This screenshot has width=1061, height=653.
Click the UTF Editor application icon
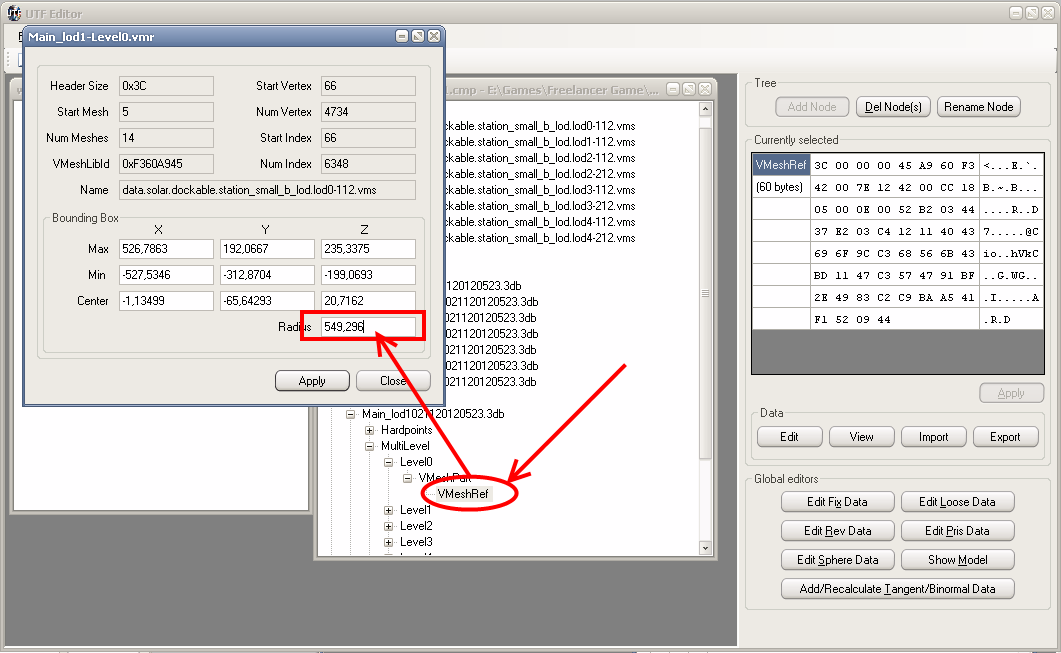coord(14,13)
